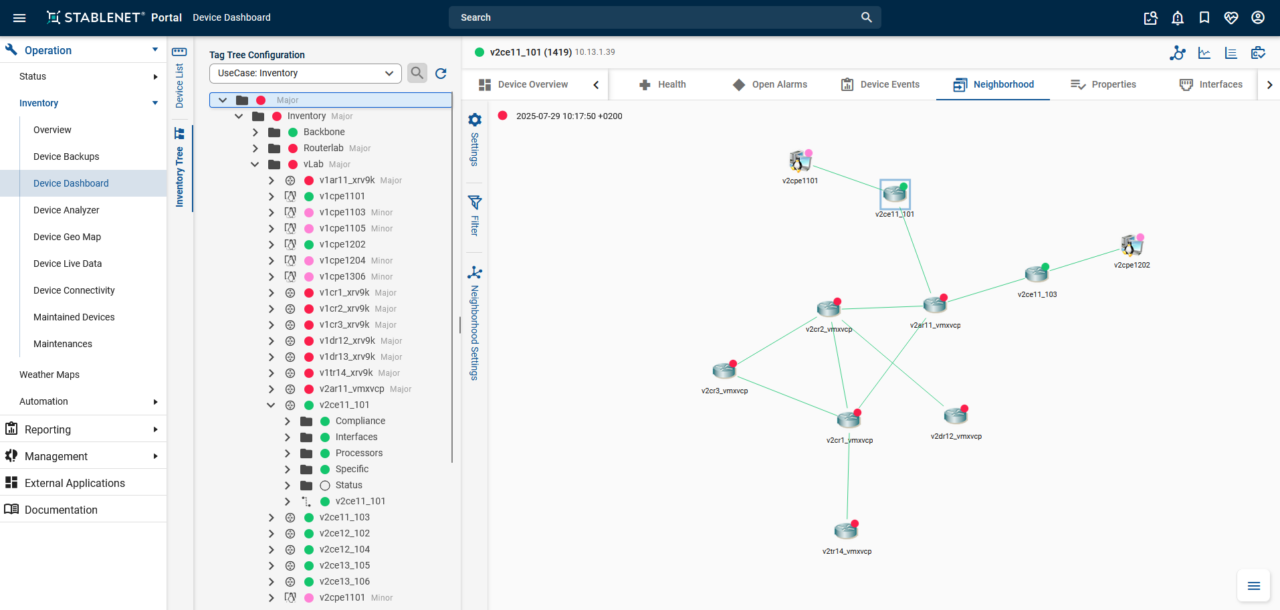This screenshot has width=1280, height=610.
Task: Collapse the v2ce11_101 device node
Action: 271,405
